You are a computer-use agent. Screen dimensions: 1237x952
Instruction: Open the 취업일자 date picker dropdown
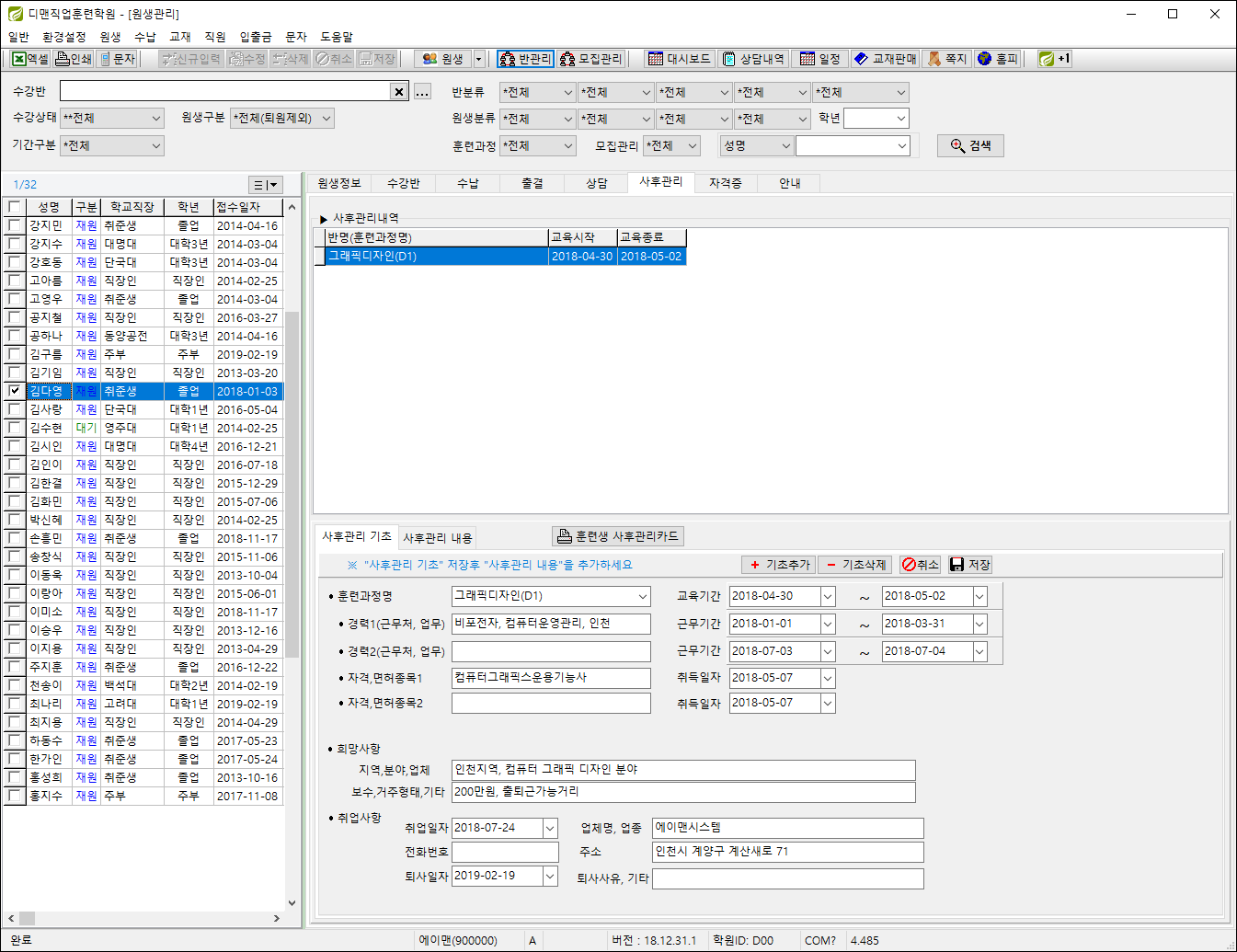(x=550, y=828)
